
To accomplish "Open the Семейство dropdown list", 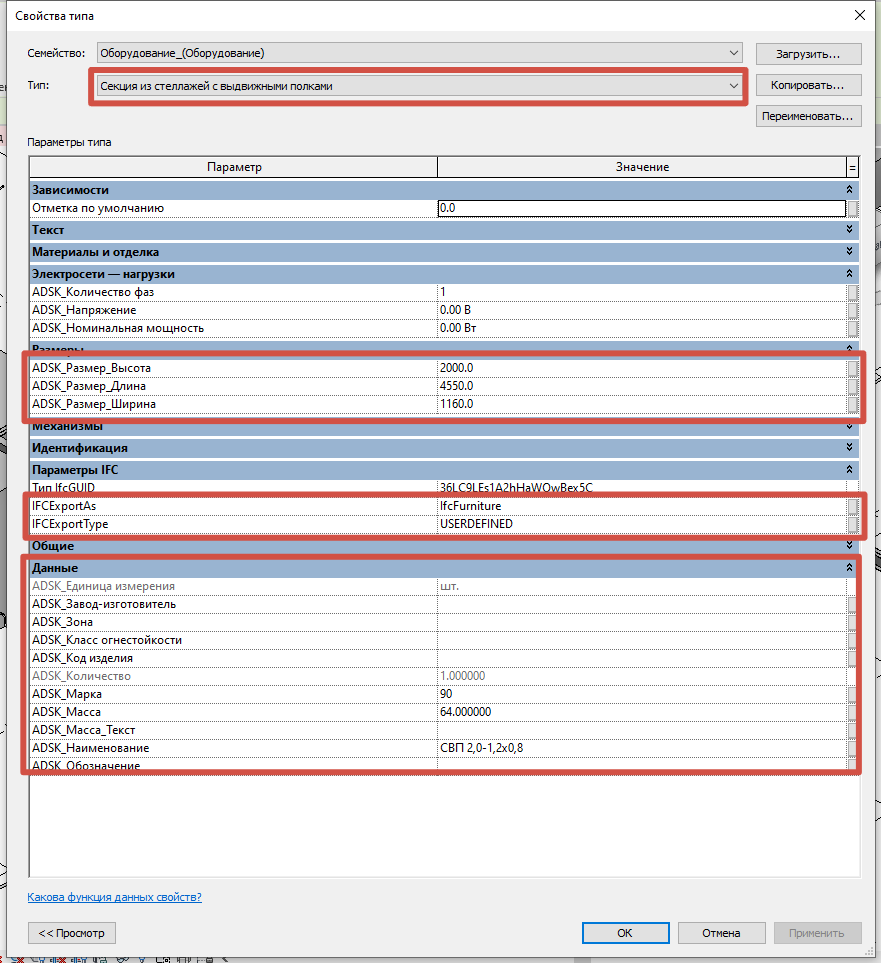I will (x=735, y=52).
